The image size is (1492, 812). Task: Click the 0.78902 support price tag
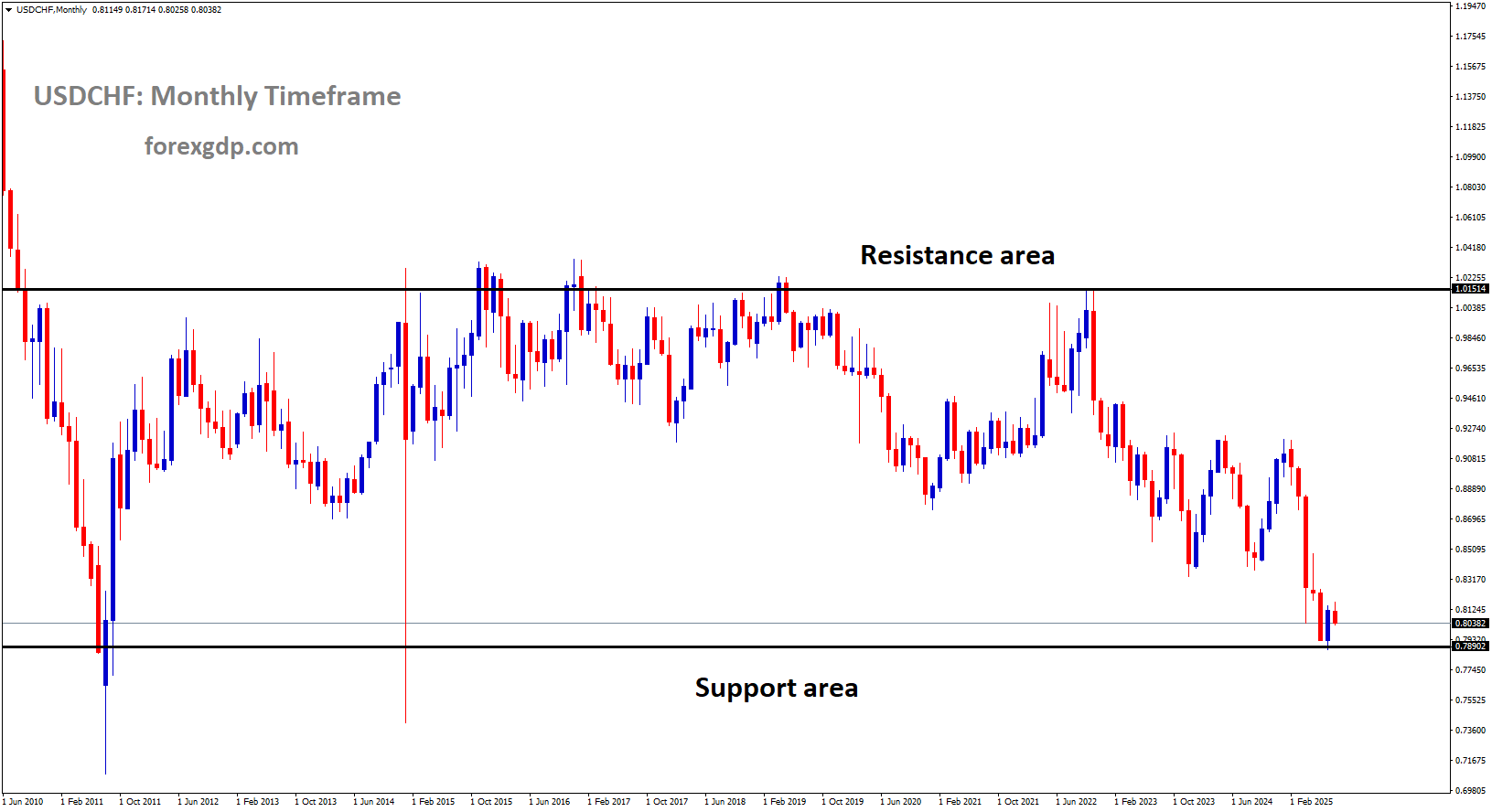point(1470,646)
